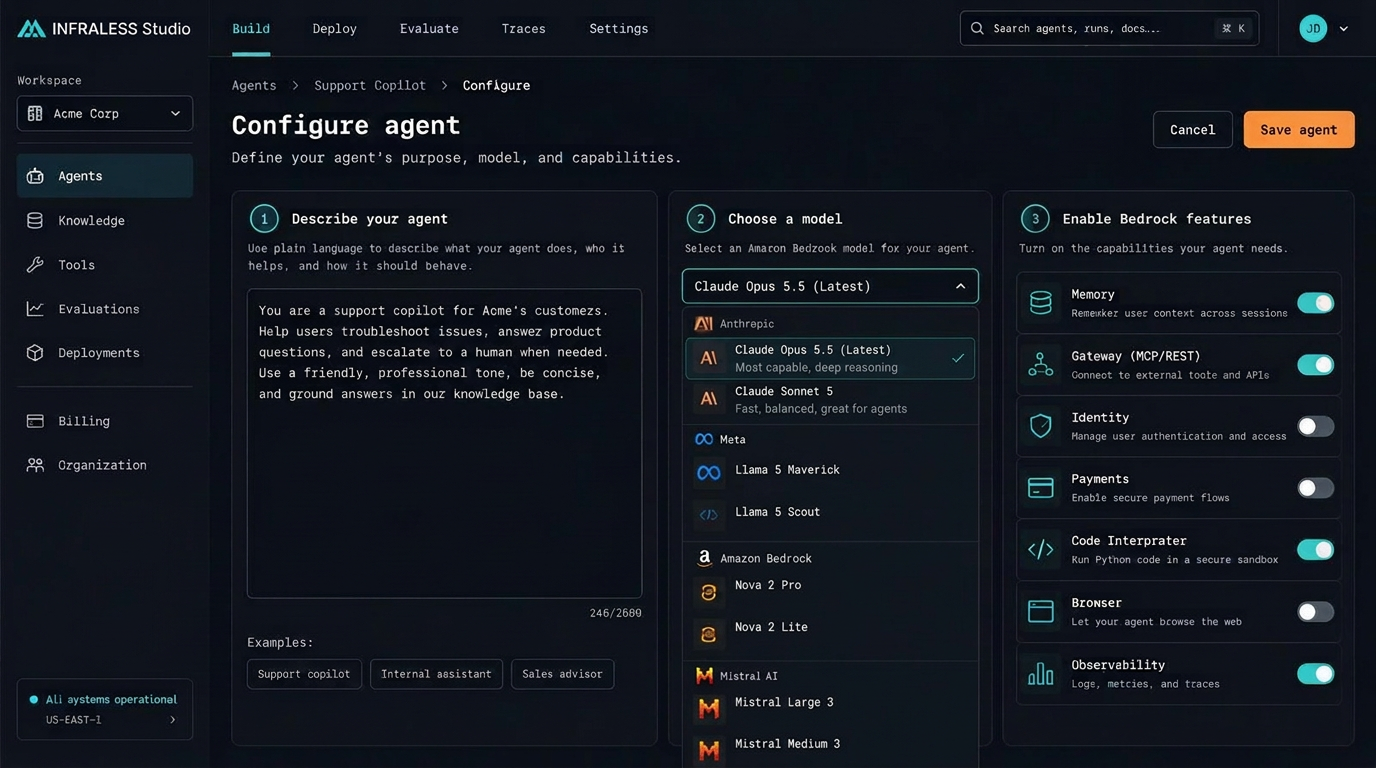
Task: Click the Save agent button
Action: point(1299,130)
